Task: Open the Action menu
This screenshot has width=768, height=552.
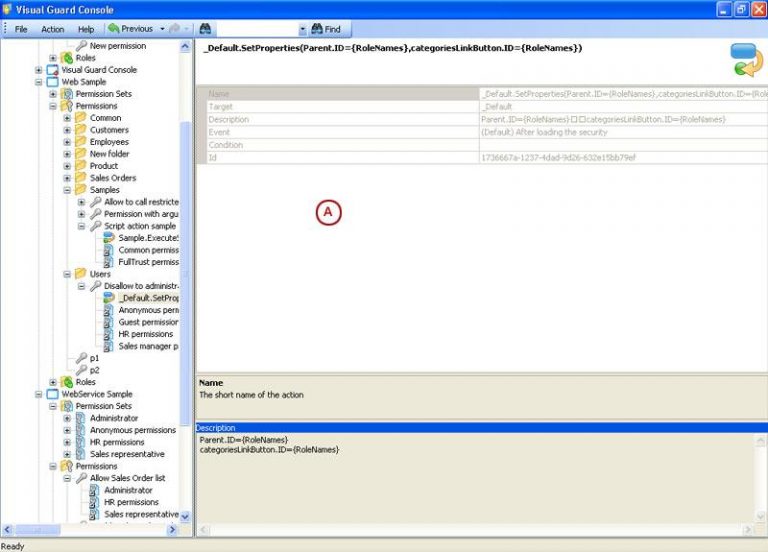Action: tap(52, 29)
